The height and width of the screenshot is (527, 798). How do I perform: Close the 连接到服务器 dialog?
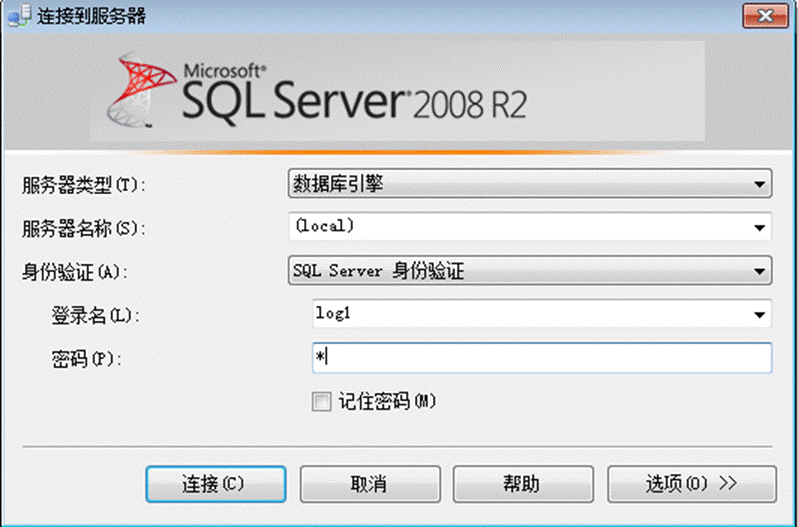[765, 16]
